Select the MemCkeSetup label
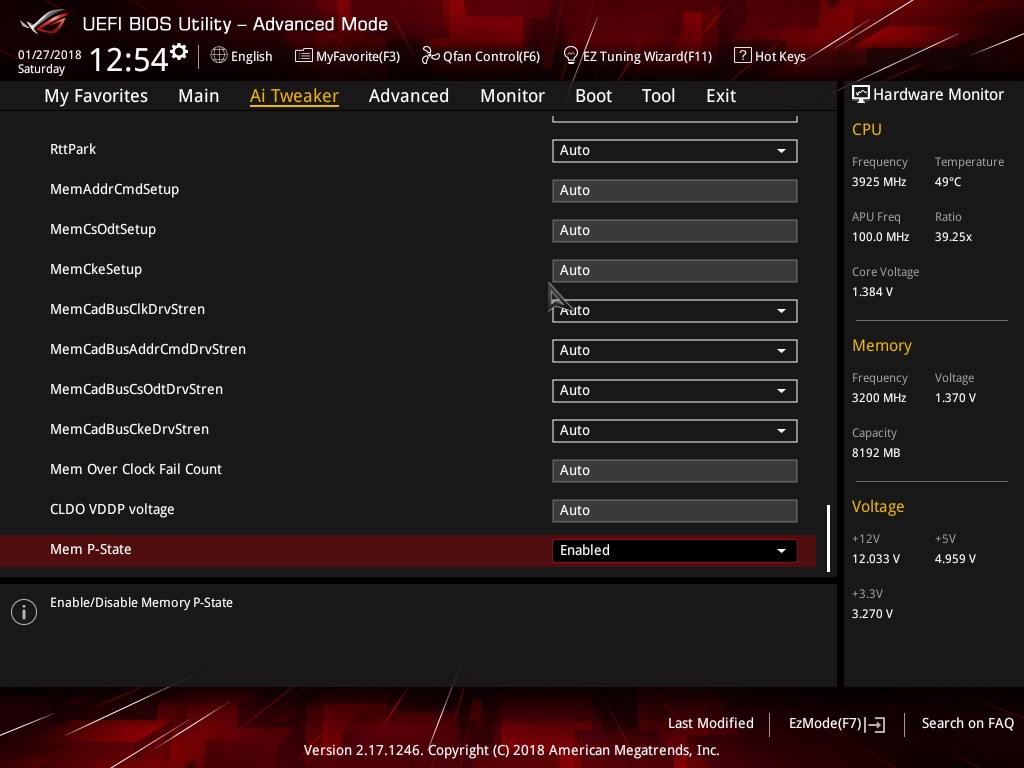Screen dimensions: 1024x768 (x=96, y=269)
